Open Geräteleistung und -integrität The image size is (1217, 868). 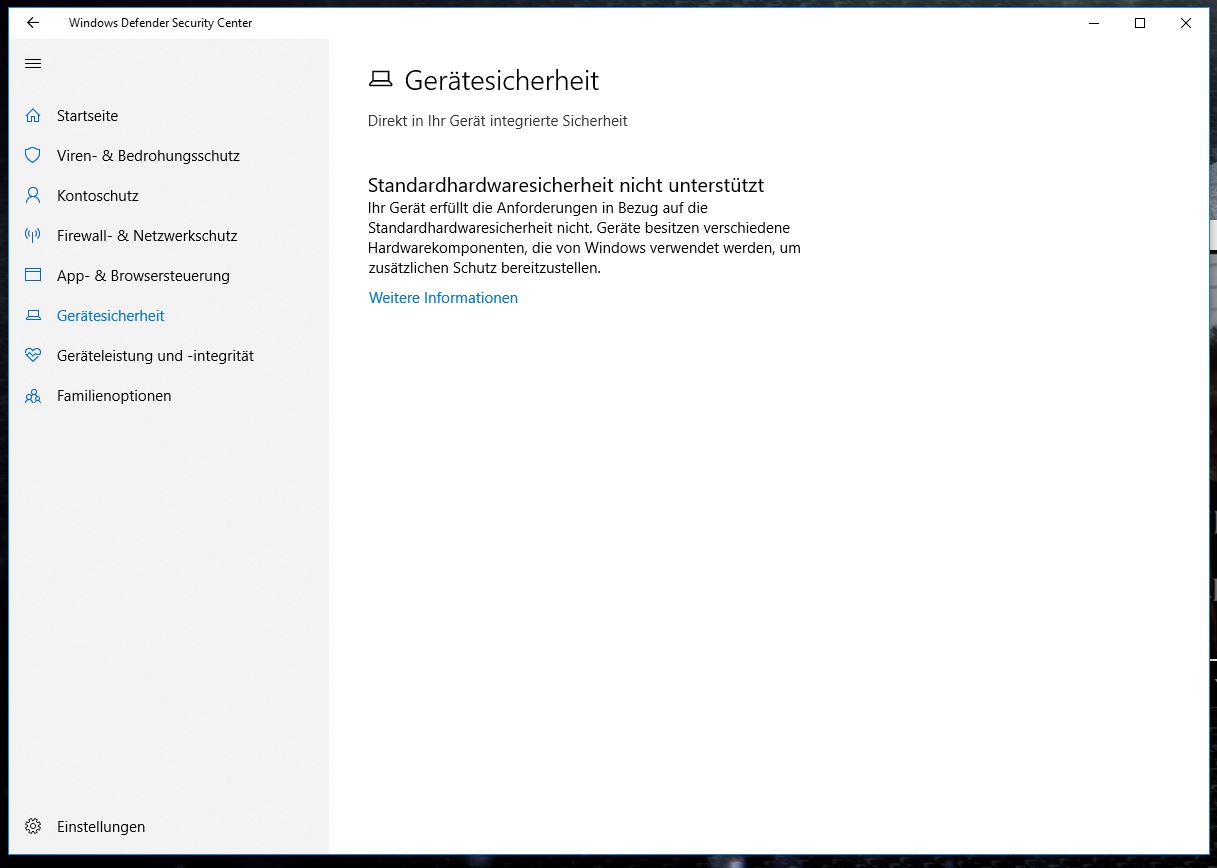169,356
